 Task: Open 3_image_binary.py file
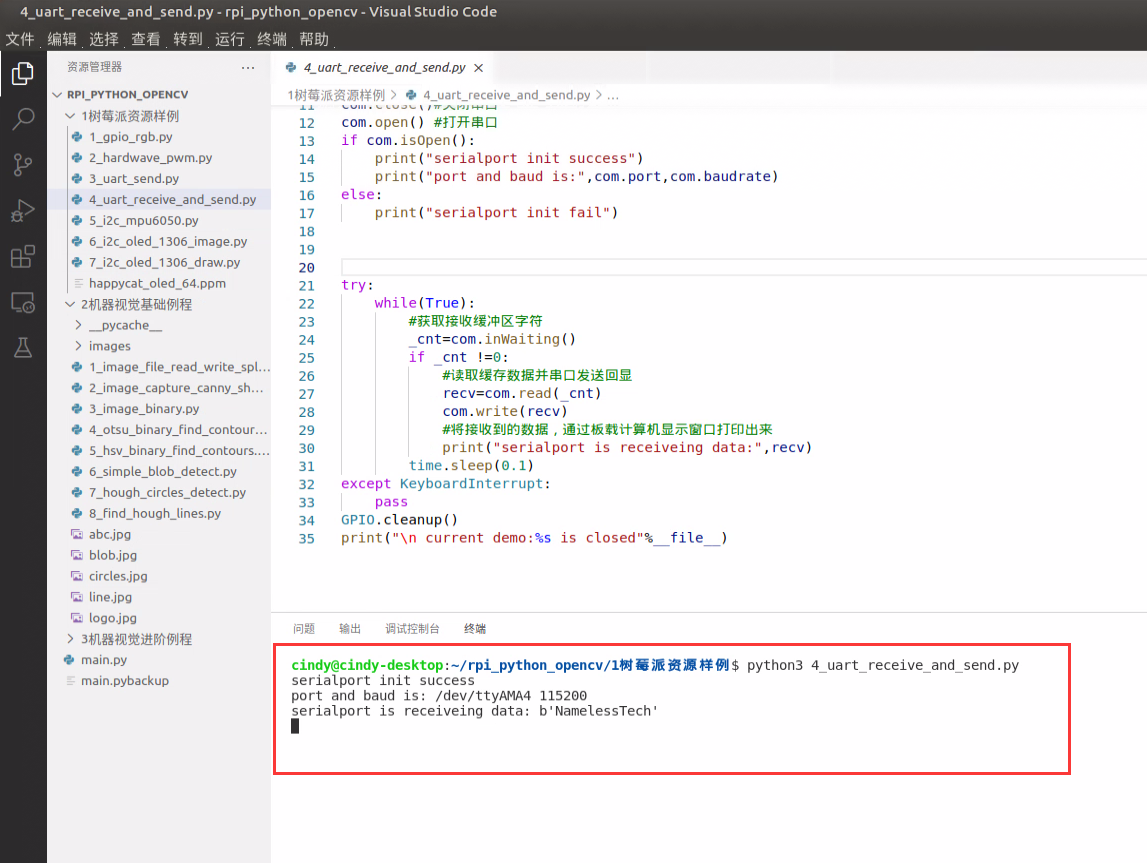point(144,409)
